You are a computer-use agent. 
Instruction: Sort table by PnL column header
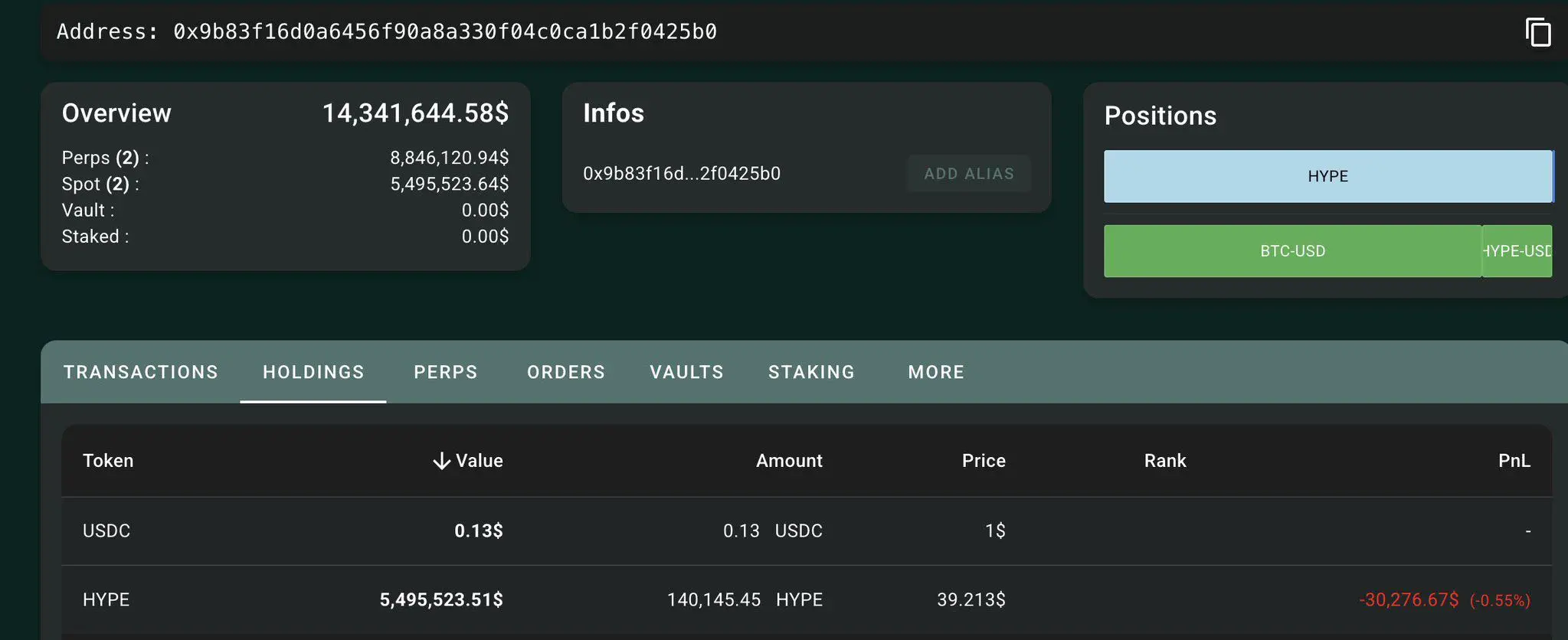[1514, 461]
